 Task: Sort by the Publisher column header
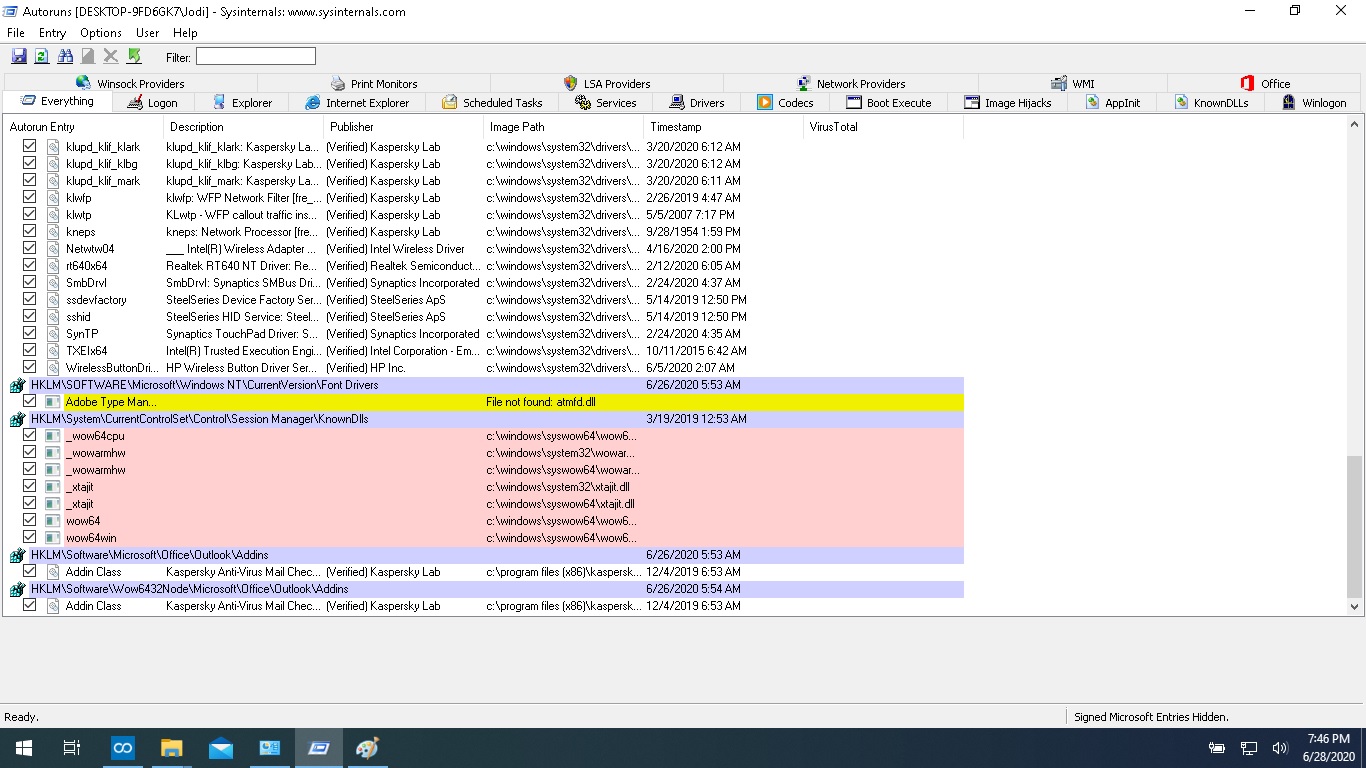pyautogui.click(x=403, y=127)
